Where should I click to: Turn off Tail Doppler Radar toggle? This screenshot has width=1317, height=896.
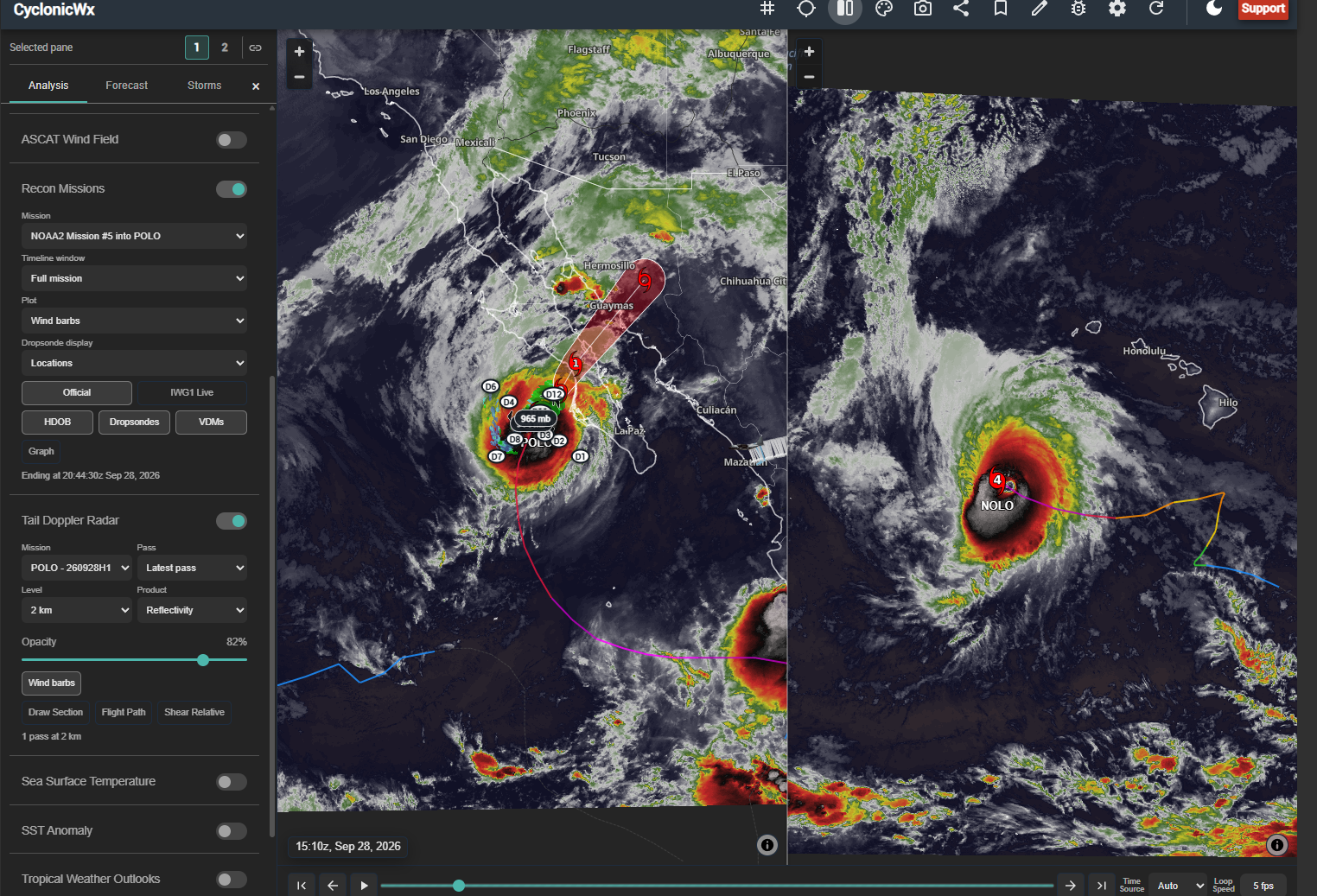[232, 521]
